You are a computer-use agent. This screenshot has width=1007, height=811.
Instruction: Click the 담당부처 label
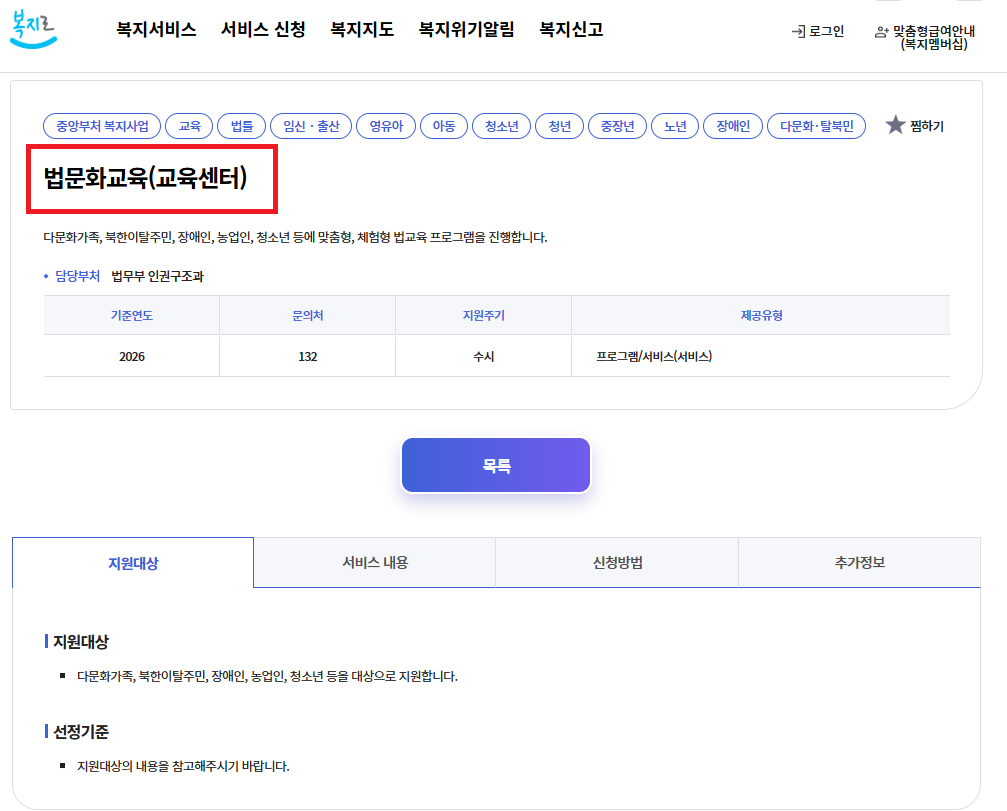click(x=77, y=276)
